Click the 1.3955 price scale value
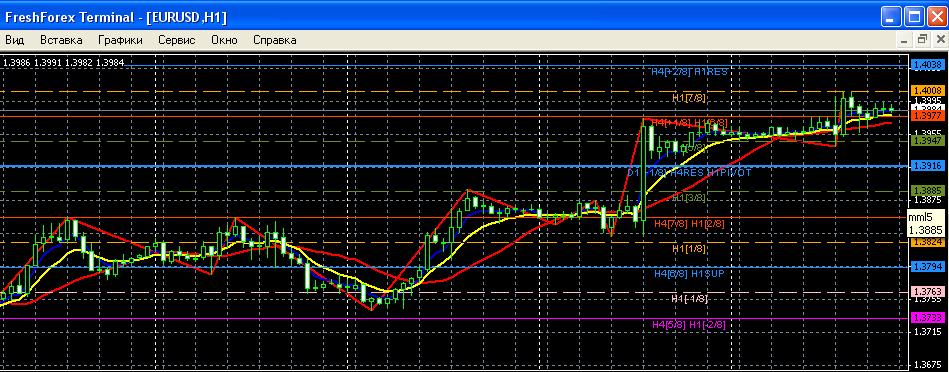 tap(929, 132)
